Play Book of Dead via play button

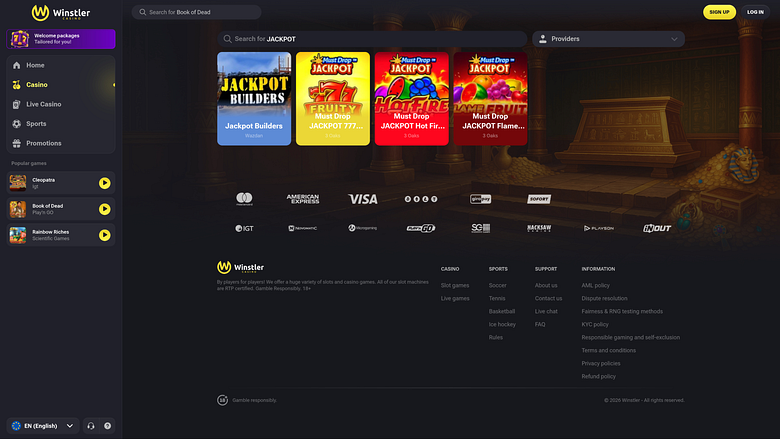pyautogui.click(x=104, y=209)
